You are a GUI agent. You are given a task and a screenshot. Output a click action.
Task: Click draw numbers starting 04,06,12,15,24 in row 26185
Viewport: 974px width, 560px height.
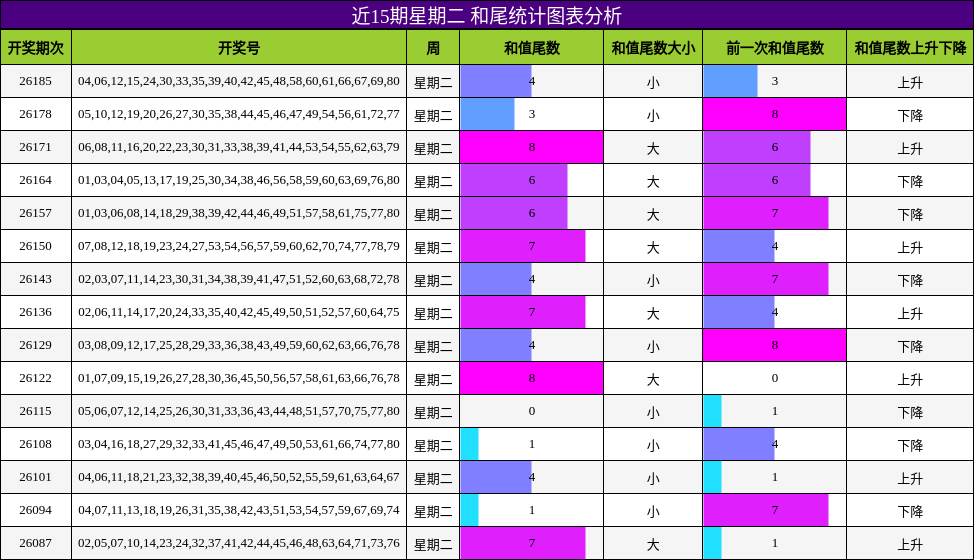tap(239, 81)
